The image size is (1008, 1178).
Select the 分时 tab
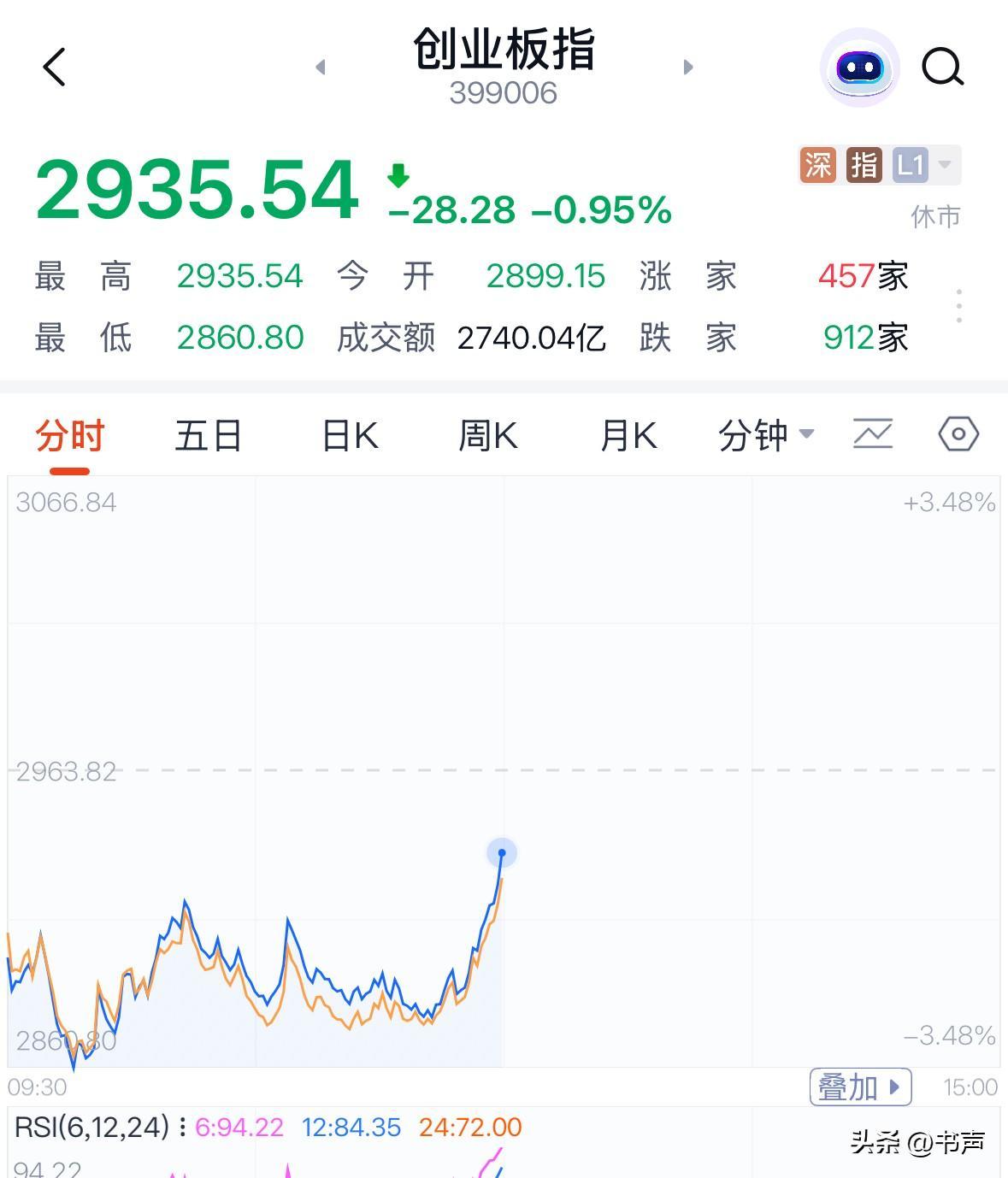pos(69,435)
